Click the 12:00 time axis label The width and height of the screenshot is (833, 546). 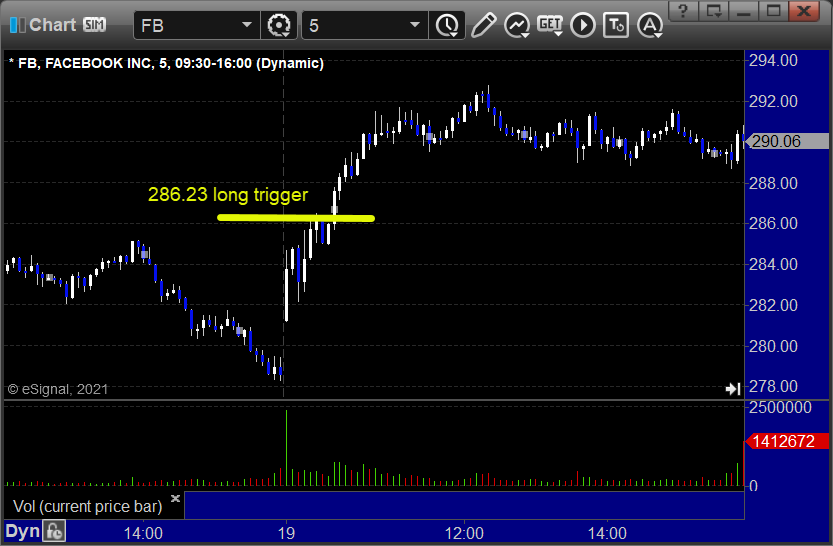pyautogui.click(x=464, y=533)
